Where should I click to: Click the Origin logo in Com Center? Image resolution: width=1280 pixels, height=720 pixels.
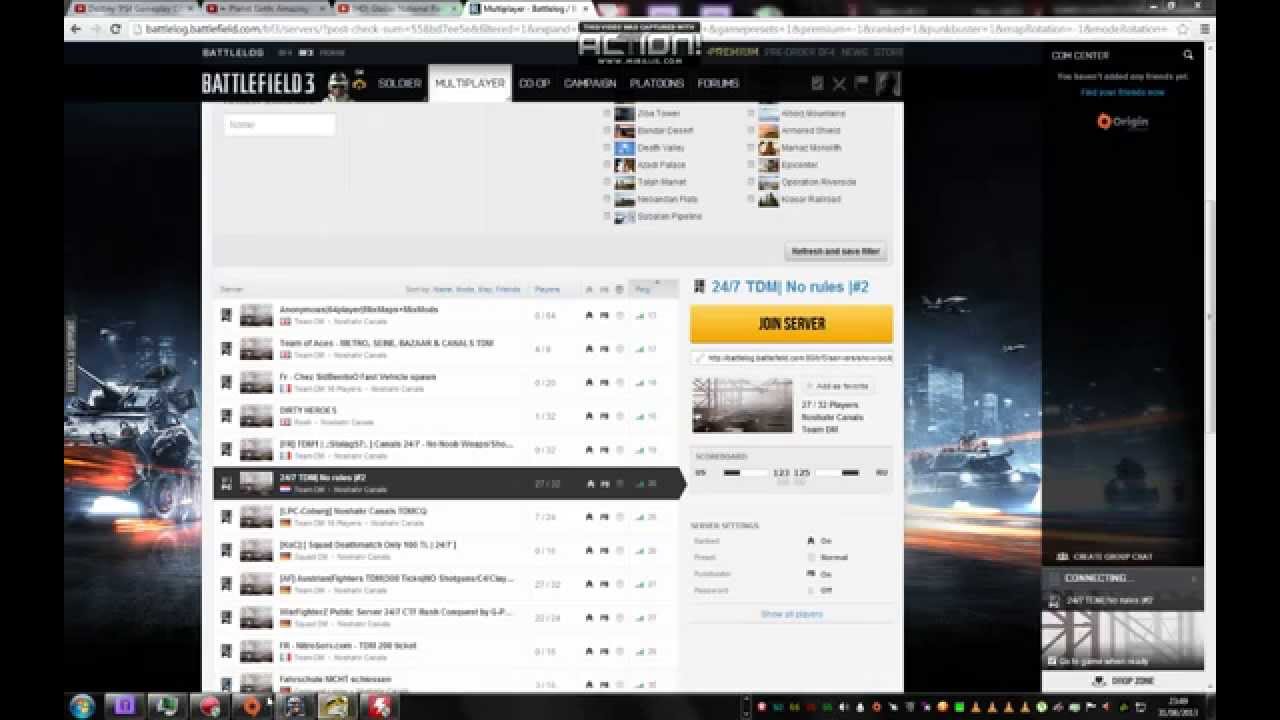pos(1122,122)
